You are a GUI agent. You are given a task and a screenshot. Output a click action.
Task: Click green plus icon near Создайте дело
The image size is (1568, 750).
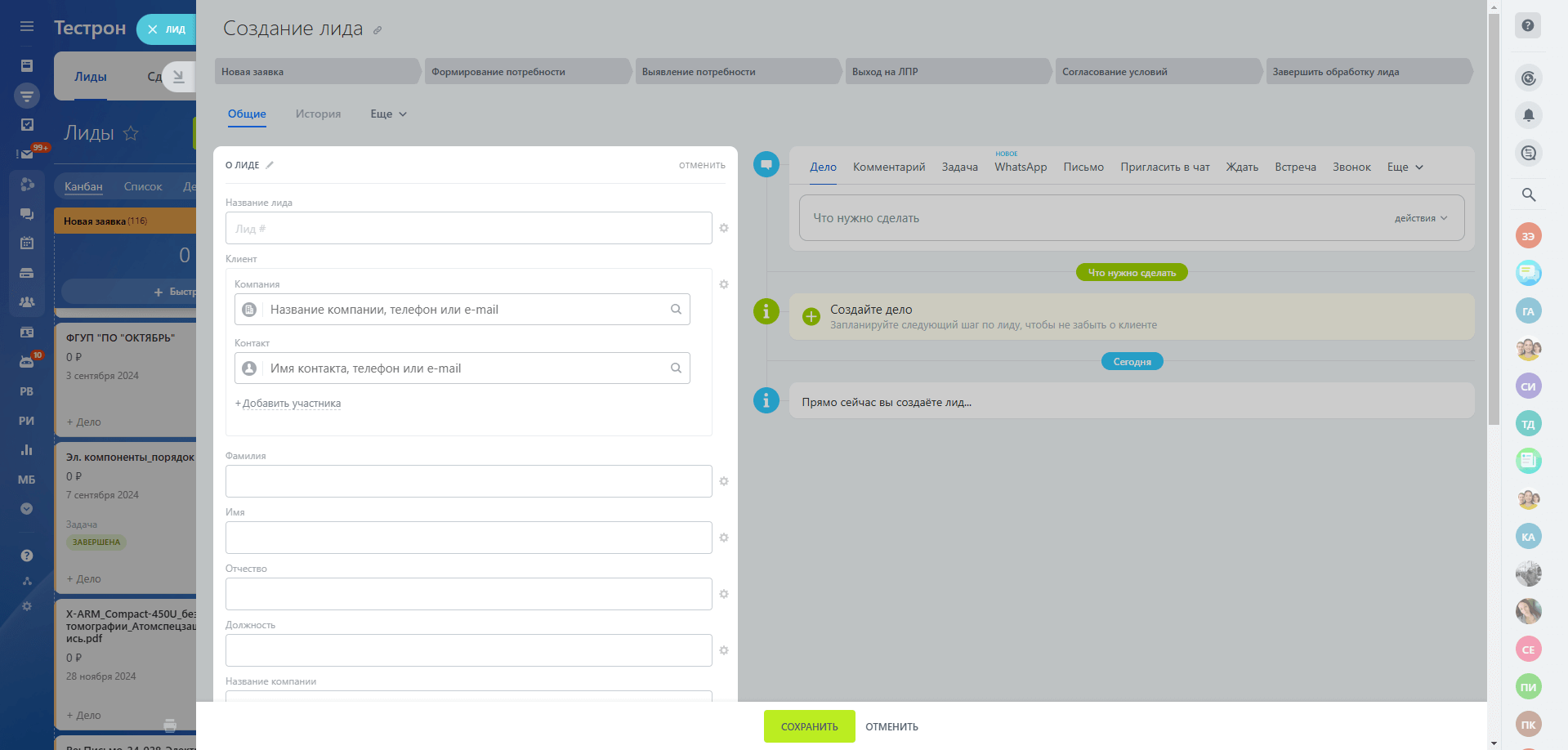coord(811,317)
